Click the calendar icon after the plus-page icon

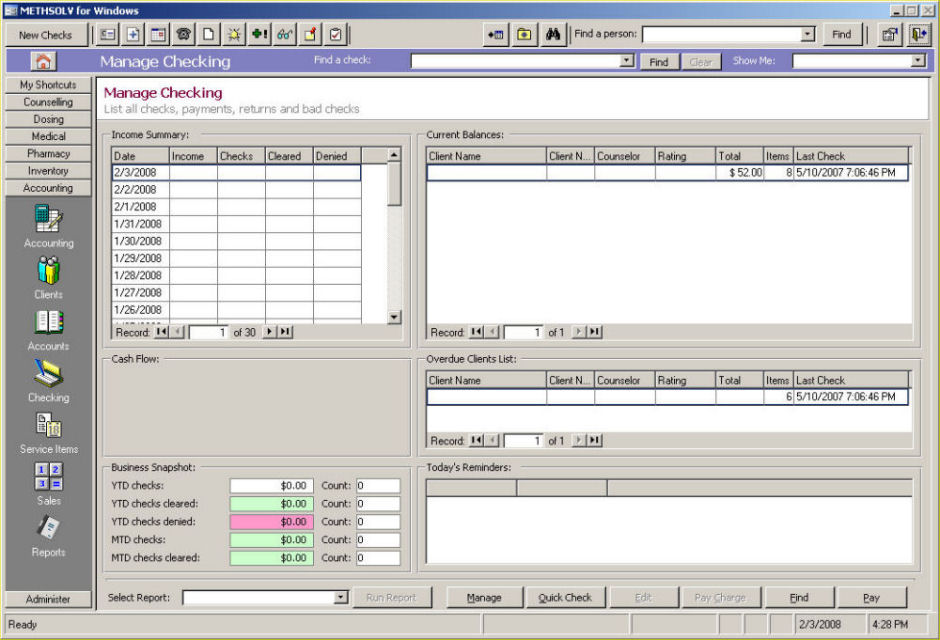click(x=158, y=35)
